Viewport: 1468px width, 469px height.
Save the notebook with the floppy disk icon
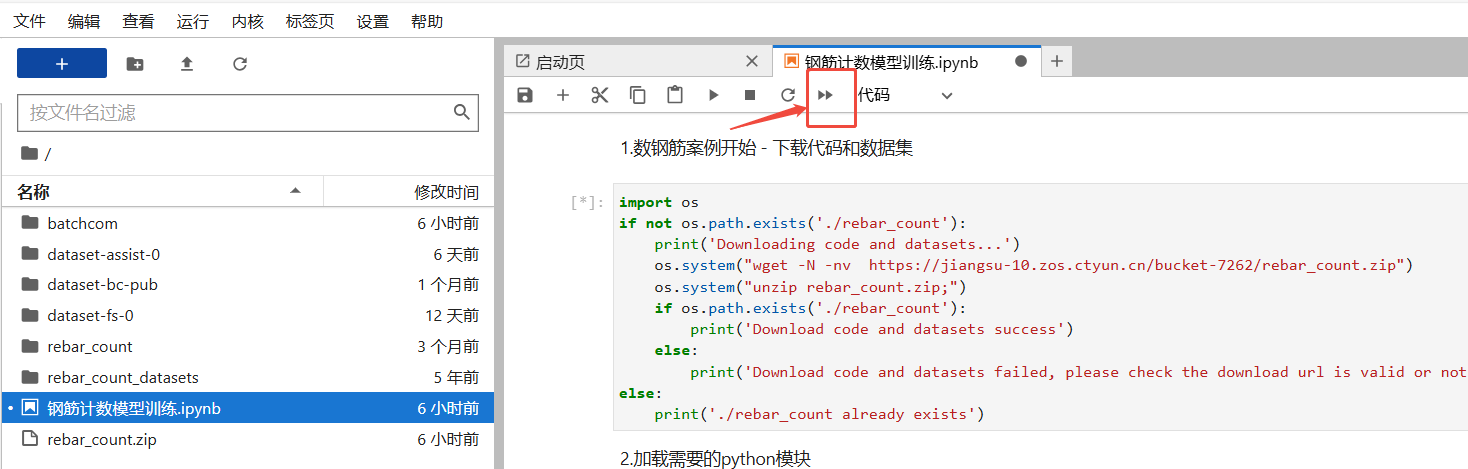click(x=525, y=95)
